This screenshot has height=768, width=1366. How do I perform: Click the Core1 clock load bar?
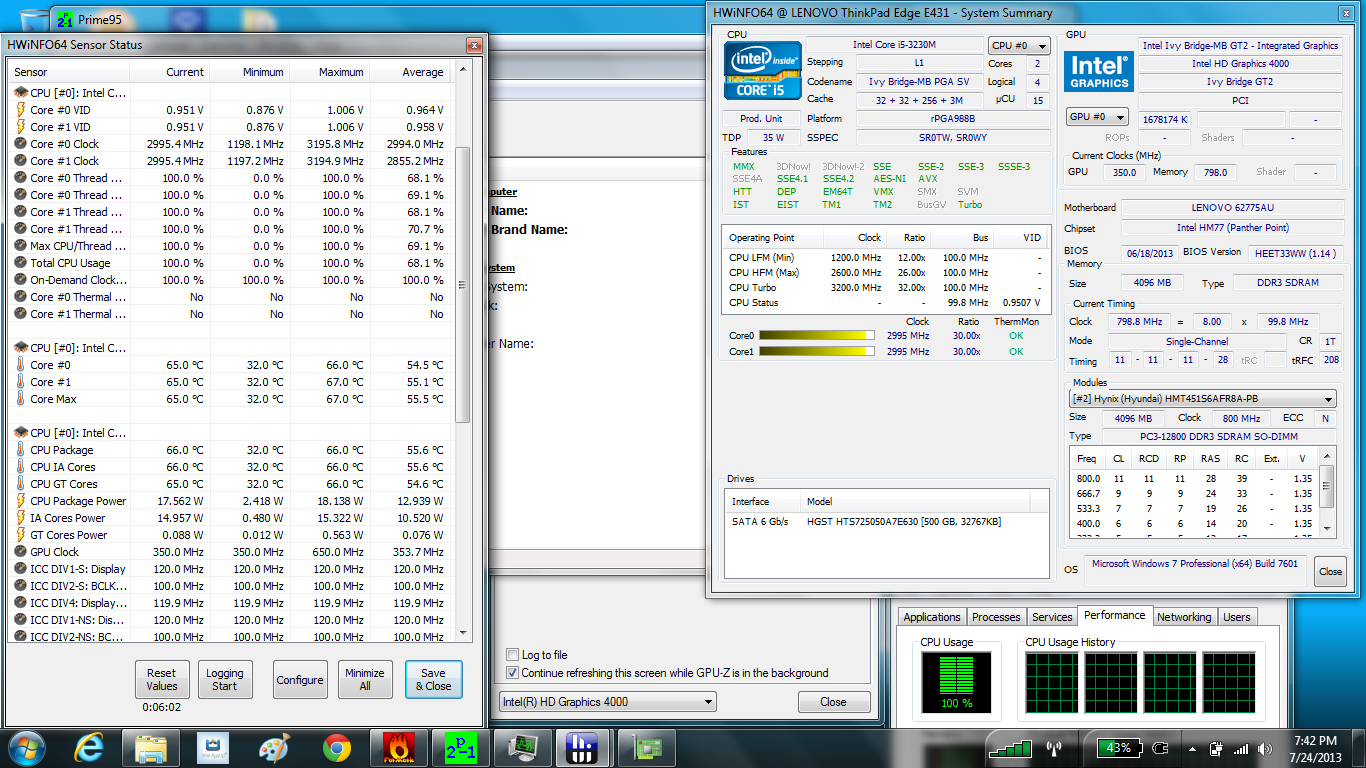click(817, 352)
